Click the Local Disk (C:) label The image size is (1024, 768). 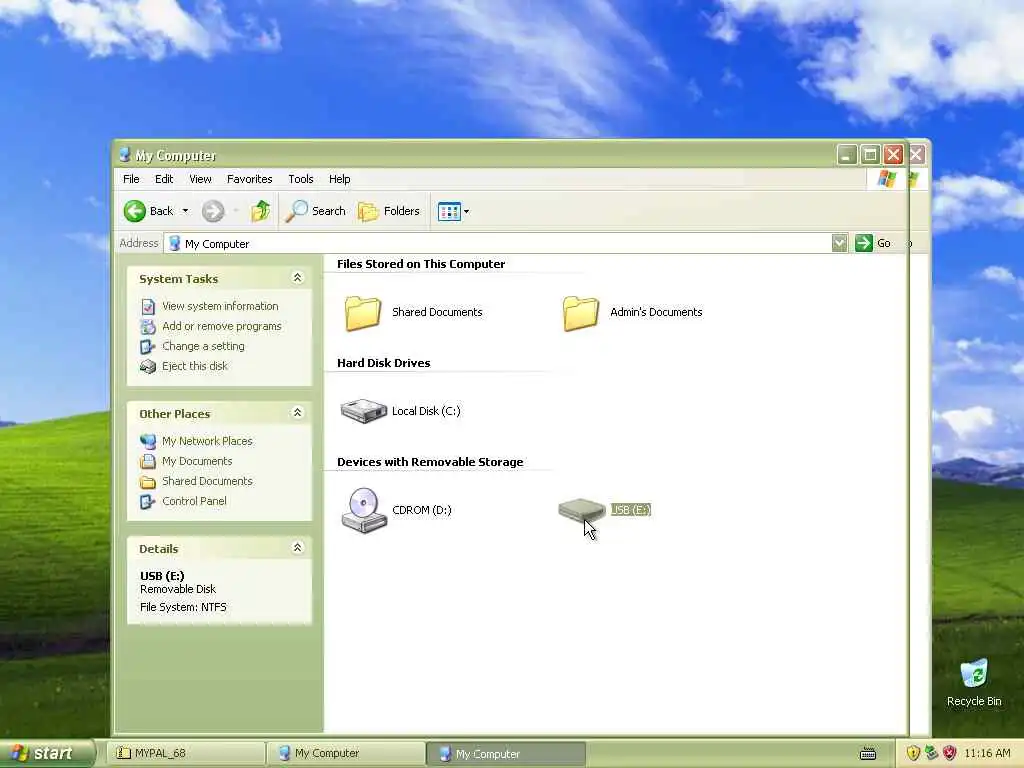426,411
